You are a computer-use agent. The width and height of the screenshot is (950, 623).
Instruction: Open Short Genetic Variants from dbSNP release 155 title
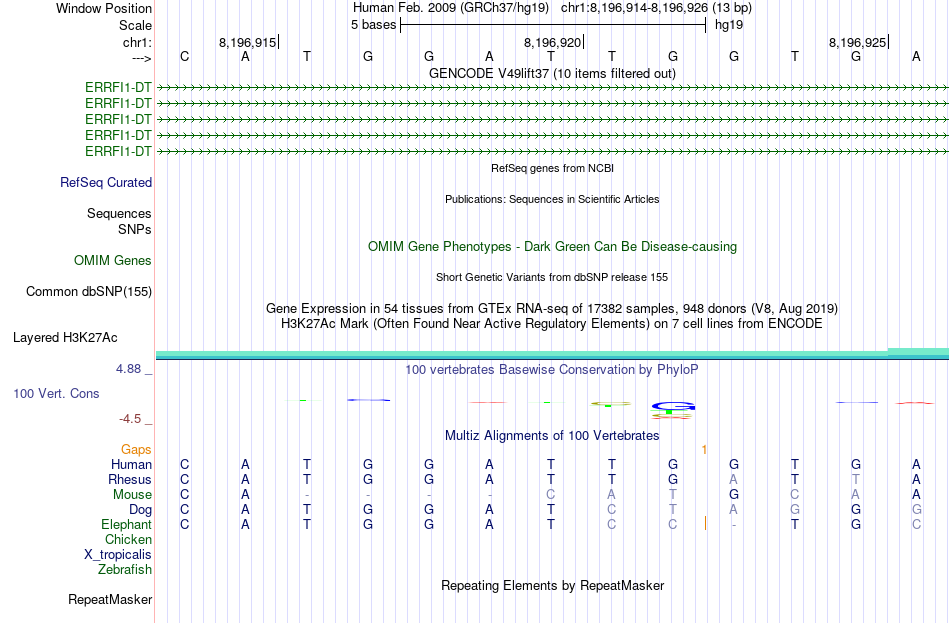coord(552,277)
